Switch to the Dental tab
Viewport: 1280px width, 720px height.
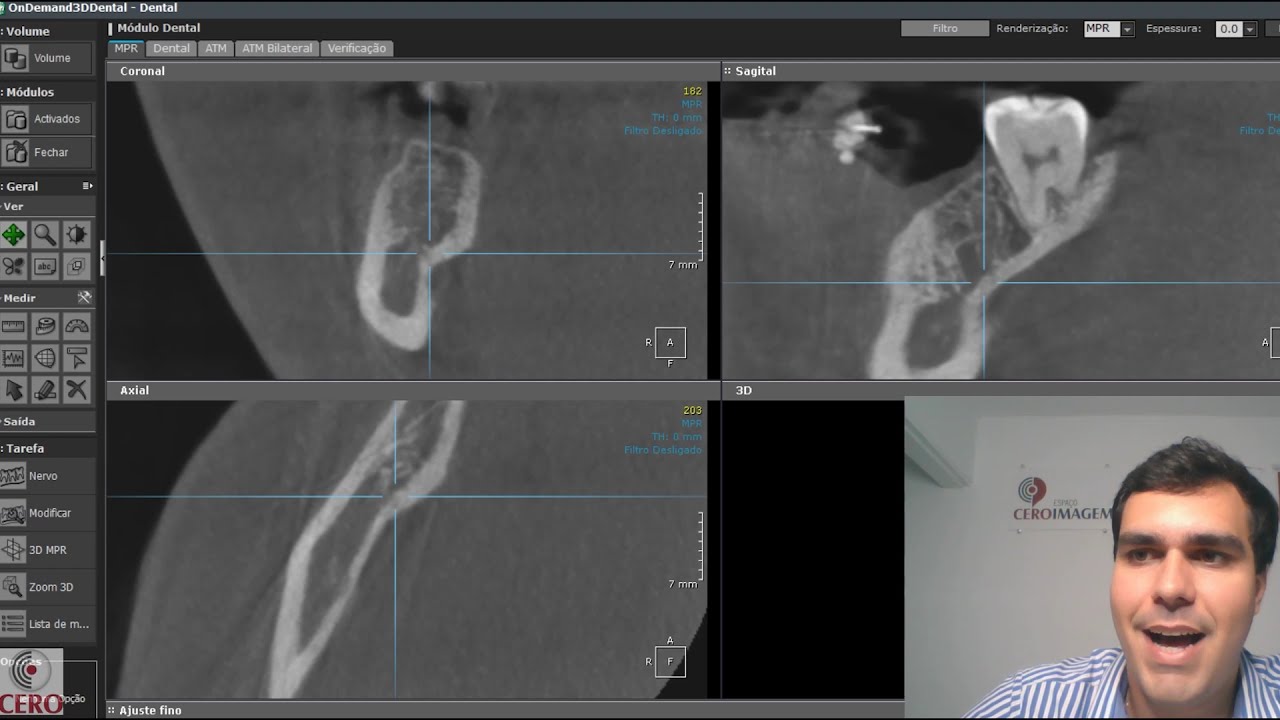[x=171, y=48]
